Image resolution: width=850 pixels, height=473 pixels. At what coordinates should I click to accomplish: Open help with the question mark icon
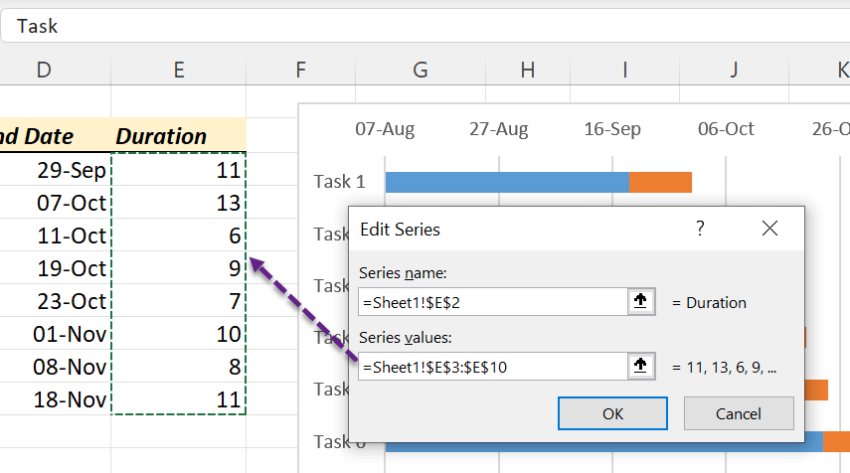[x=700, y=229]
